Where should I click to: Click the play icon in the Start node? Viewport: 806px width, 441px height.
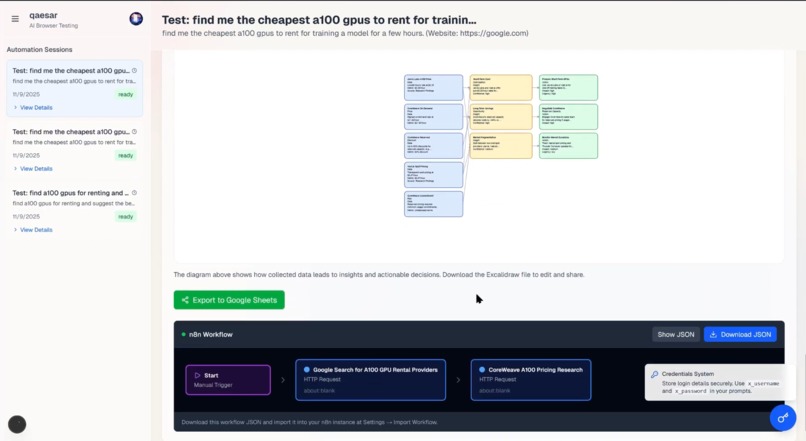pyautogui.click(x=197, y=375)
